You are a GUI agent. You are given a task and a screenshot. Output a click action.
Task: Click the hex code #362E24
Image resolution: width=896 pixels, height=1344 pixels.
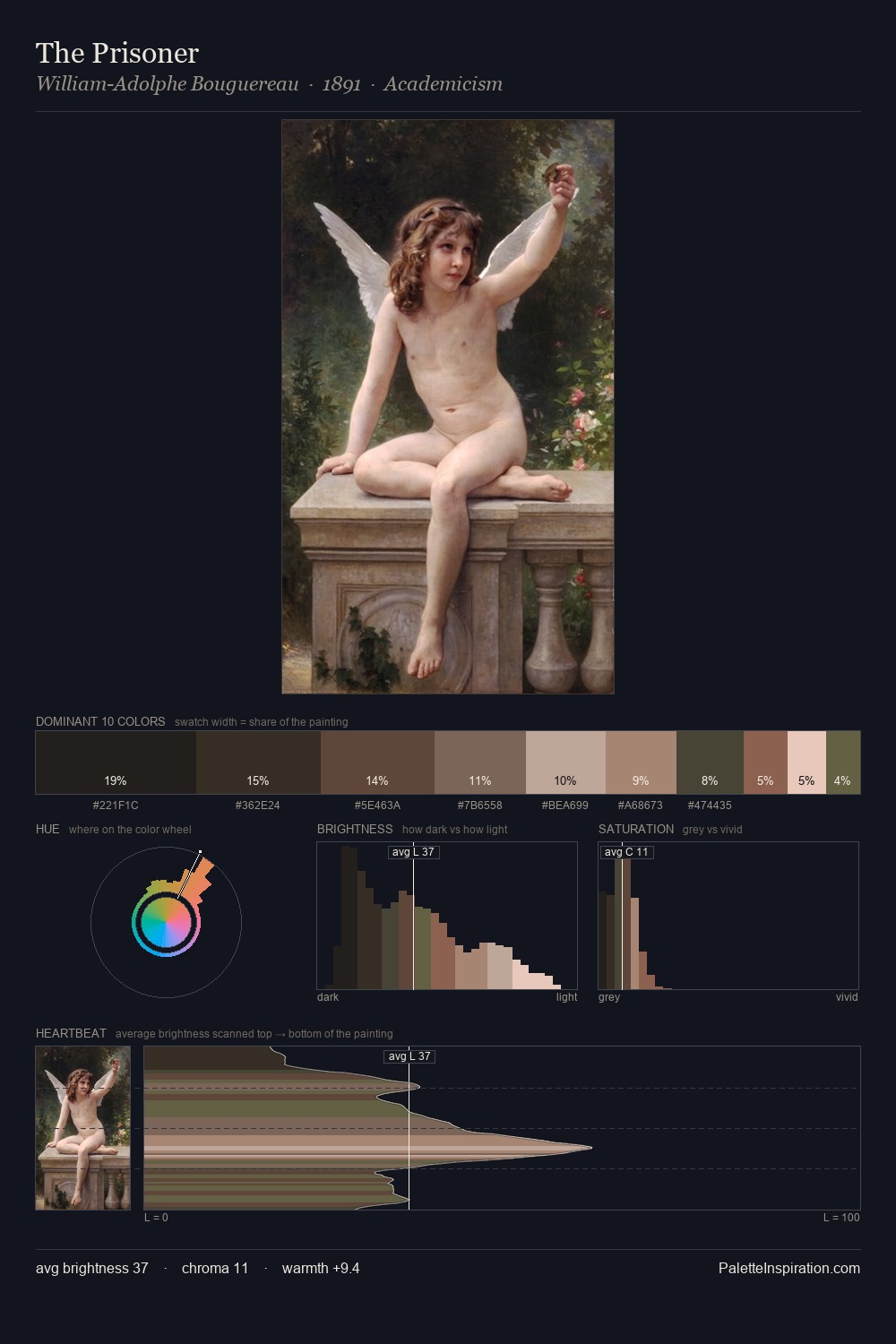pos(258,806)
